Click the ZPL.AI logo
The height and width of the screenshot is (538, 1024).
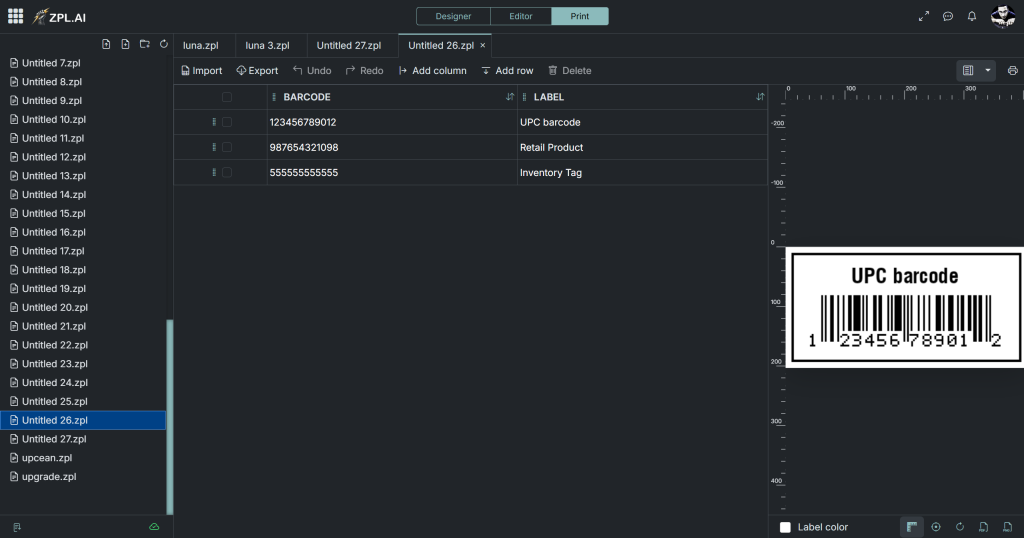(59, 17)
